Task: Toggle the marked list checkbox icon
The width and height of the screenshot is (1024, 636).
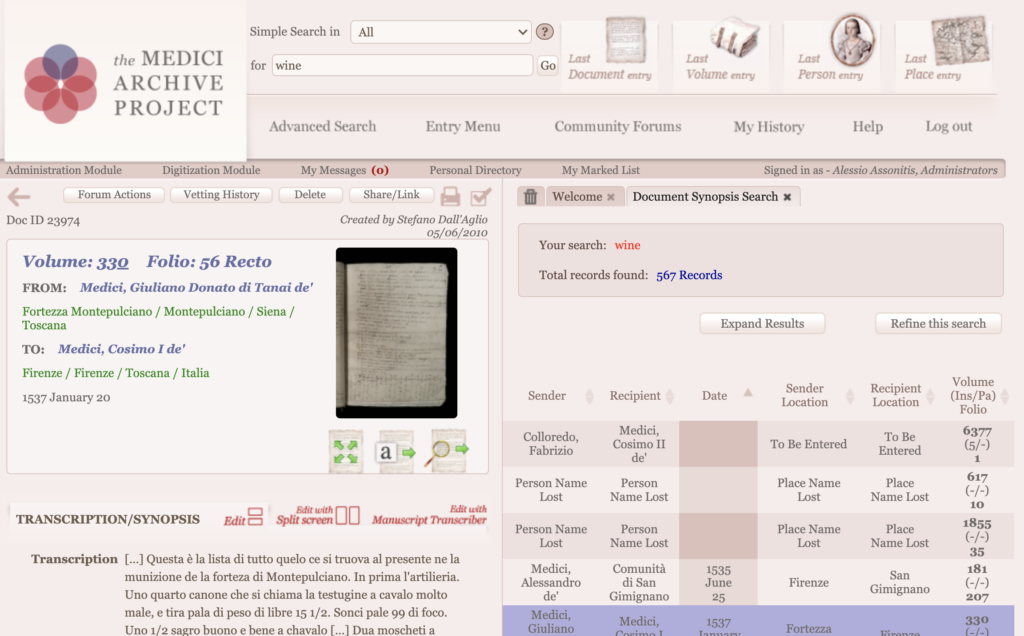Action: click(480, 197)
